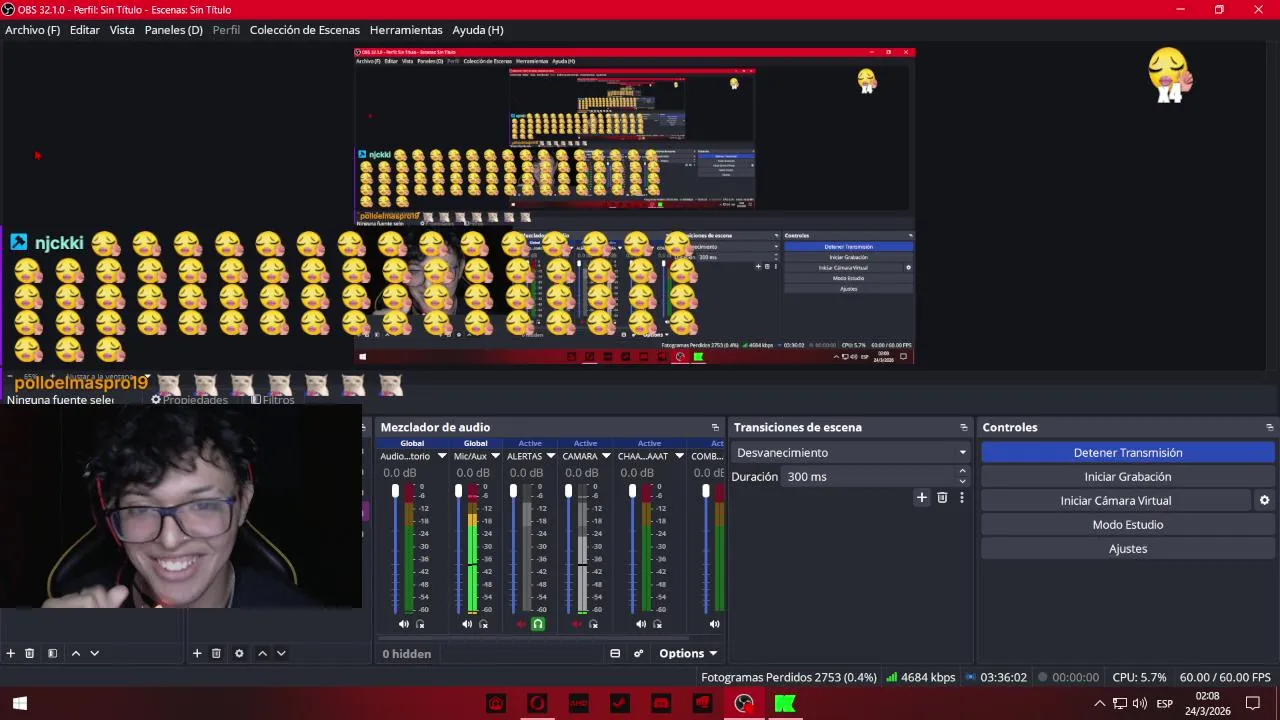
Task: Move source down arrow
Action: [x=281, y=653]
